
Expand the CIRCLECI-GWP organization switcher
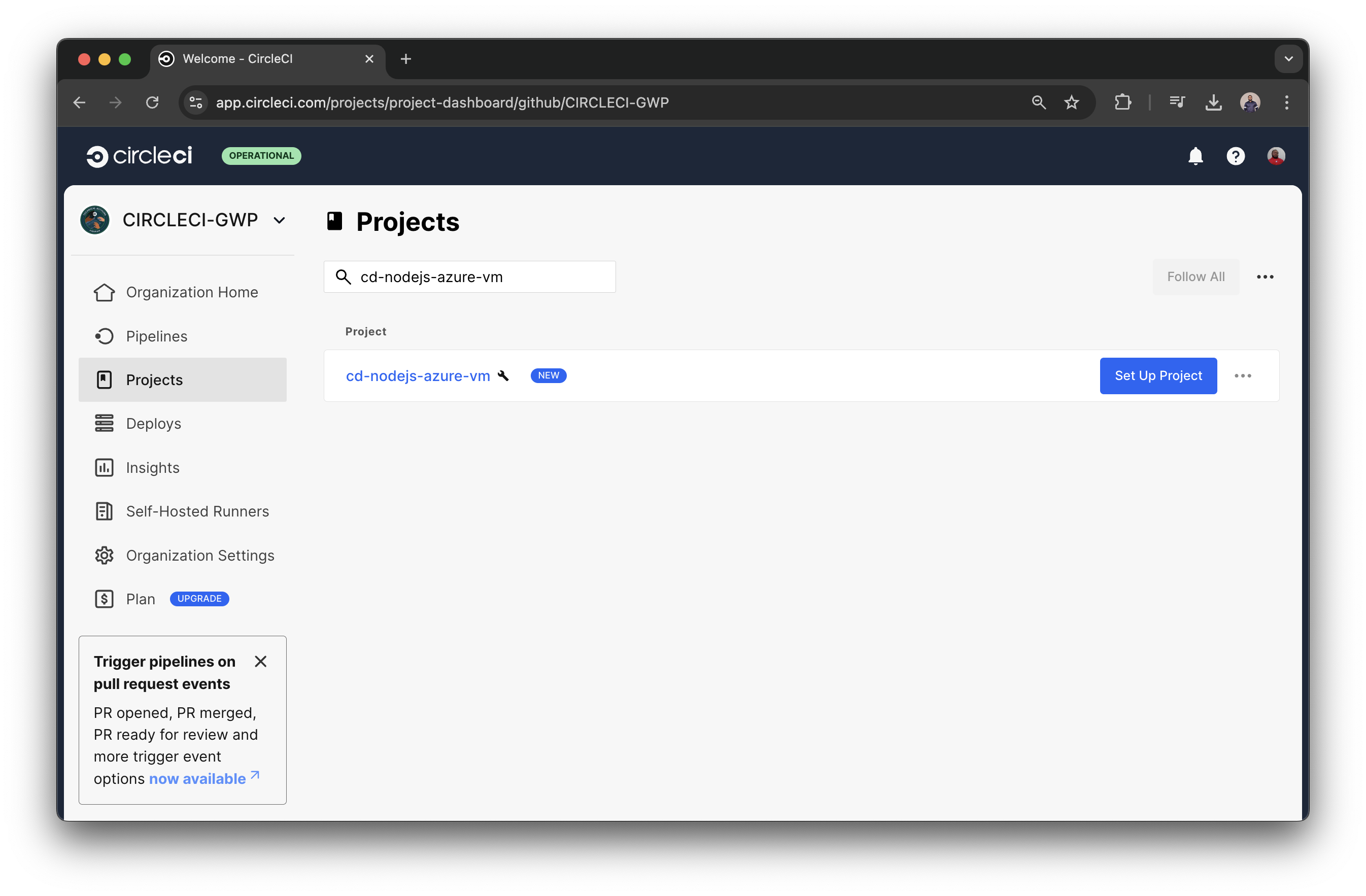point(280,220)
